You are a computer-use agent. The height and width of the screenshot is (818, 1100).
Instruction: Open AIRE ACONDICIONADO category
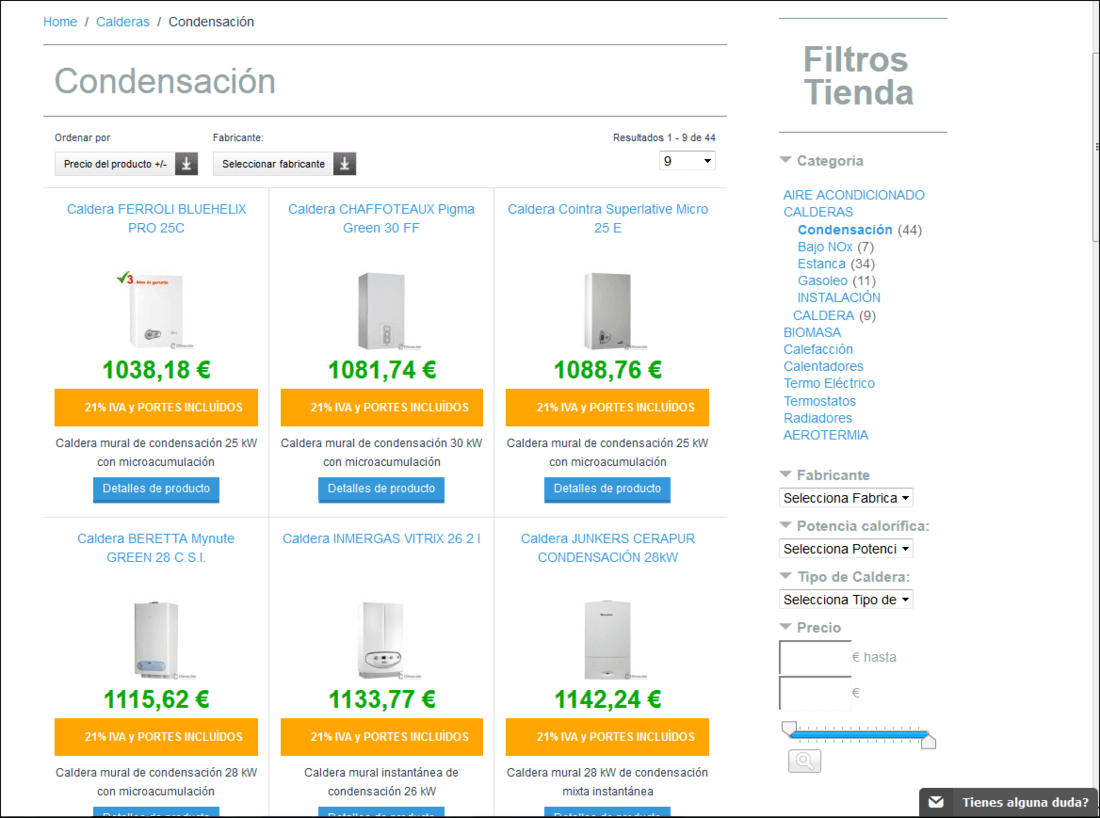coord(854,195)
